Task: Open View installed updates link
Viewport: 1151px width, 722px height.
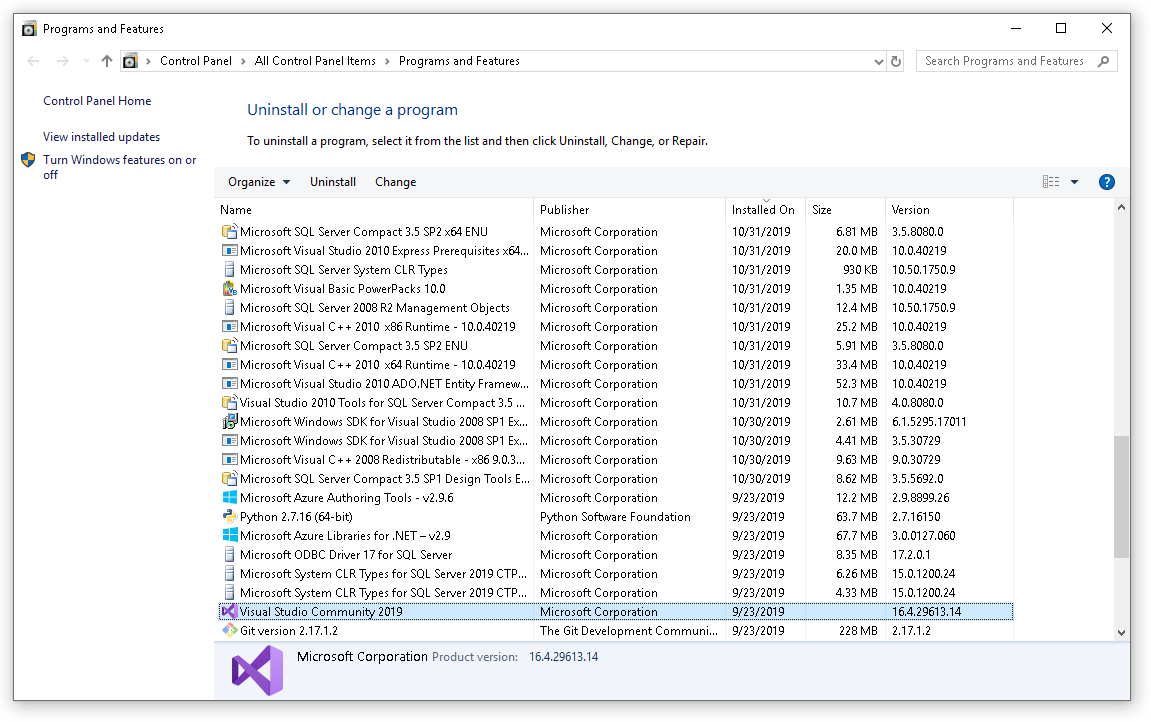Action: coord(101,137)
